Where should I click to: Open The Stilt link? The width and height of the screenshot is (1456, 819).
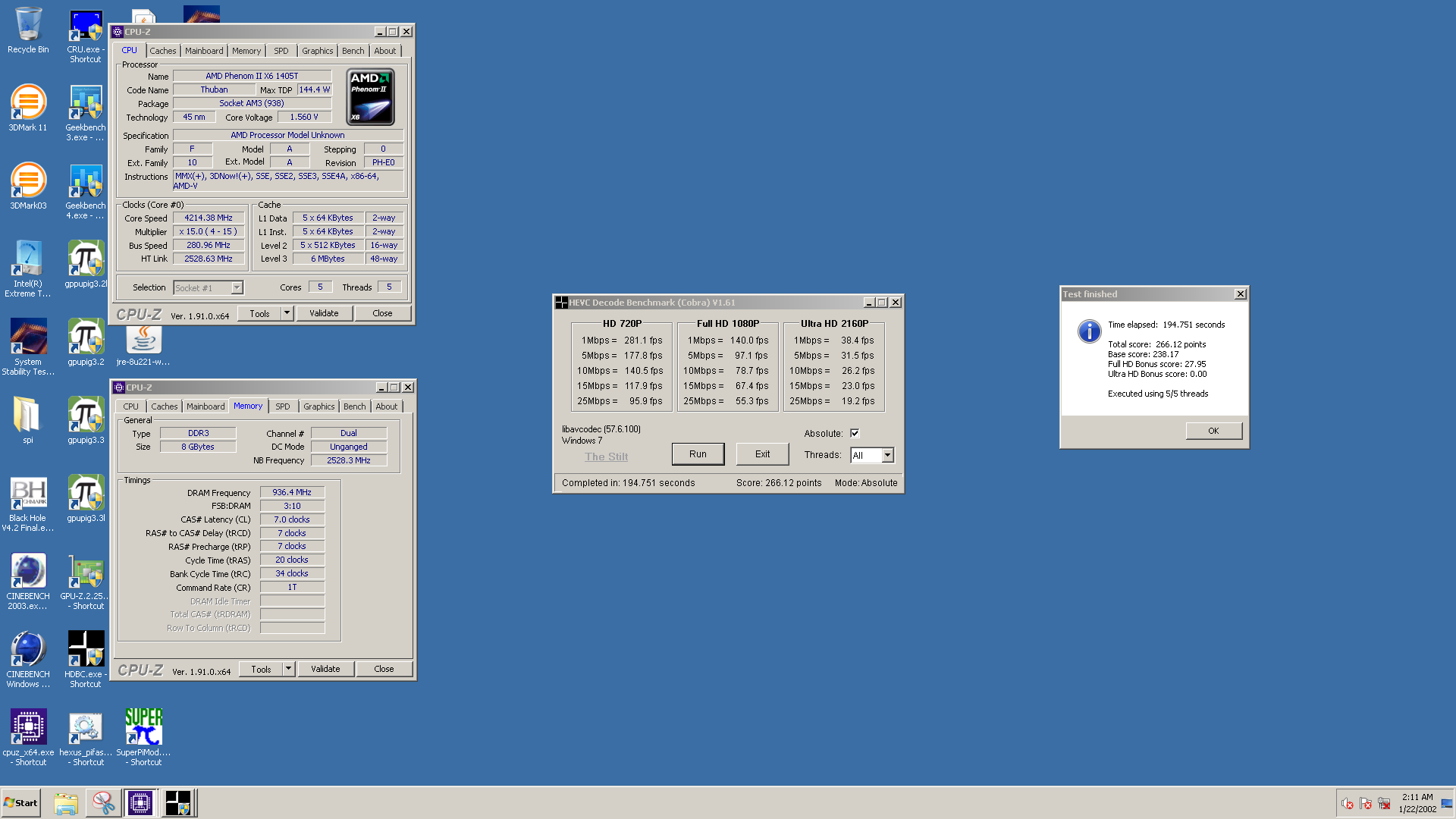pos(606,457)
